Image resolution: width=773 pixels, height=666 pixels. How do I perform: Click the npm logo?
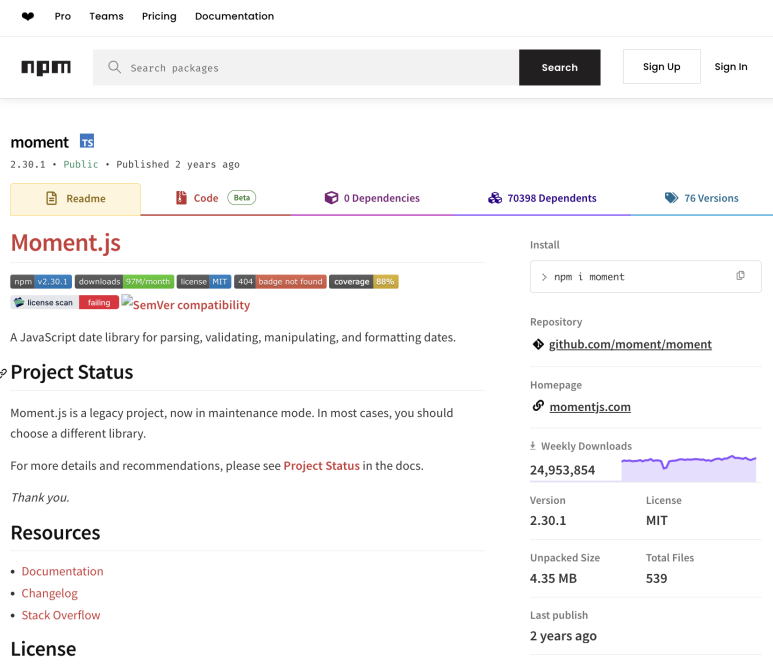[46, 67]
